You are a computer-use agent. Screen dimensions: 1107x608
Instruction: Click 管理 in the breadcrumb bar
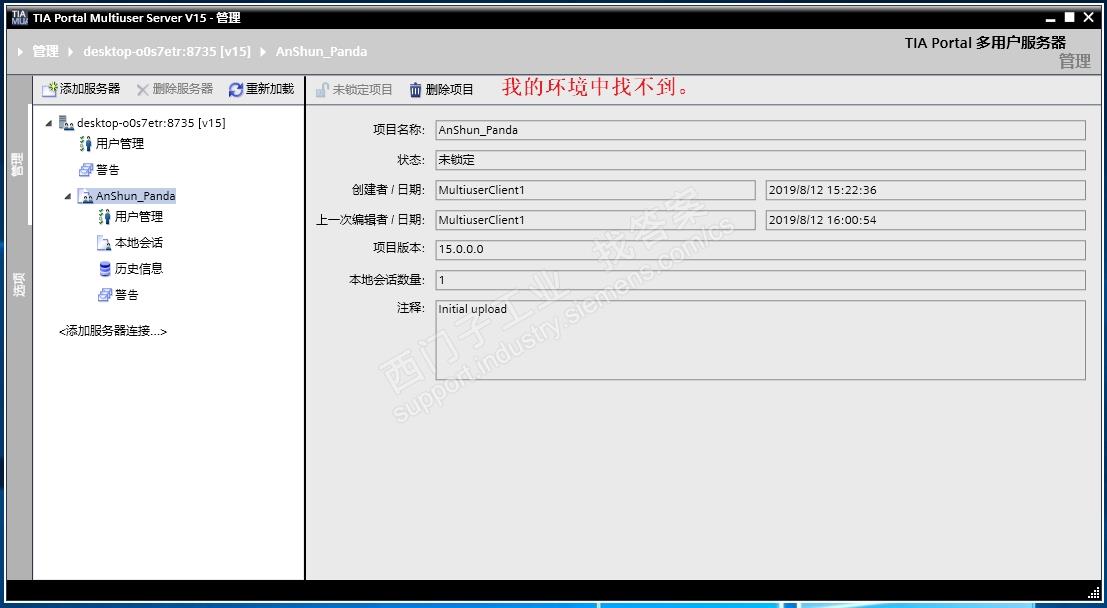(x=46, y=52)
